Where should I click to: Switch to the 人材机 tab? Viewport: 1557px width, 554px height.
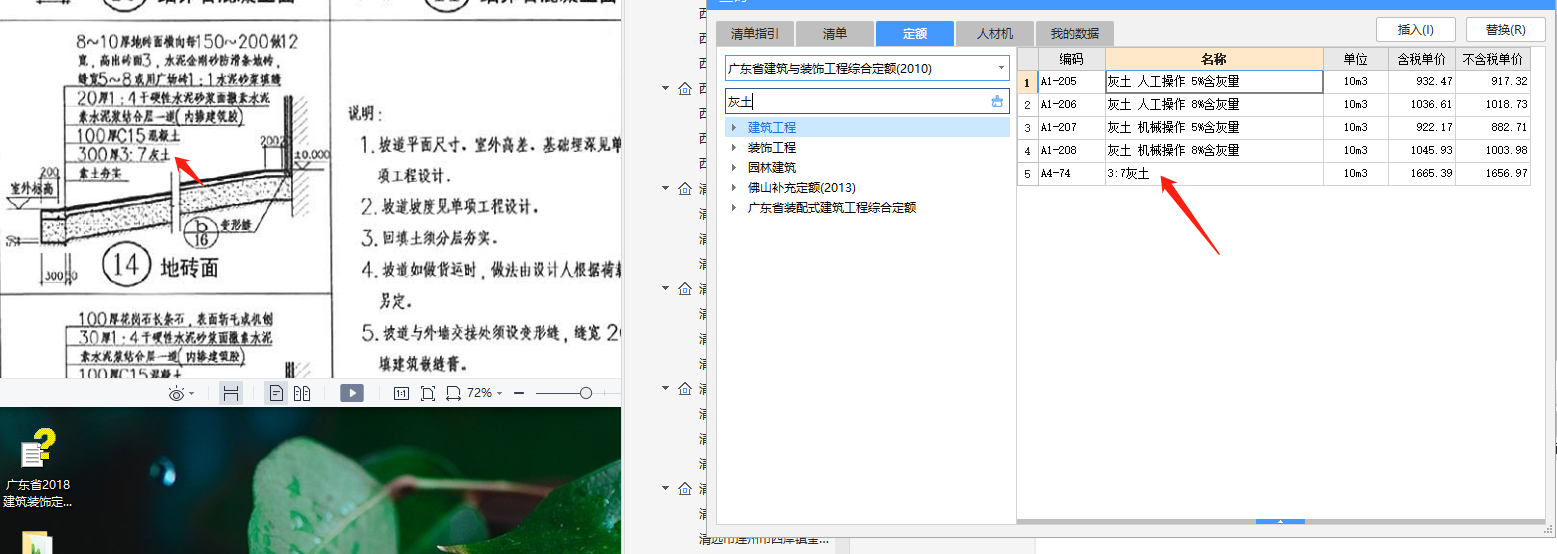coord(994,33)
